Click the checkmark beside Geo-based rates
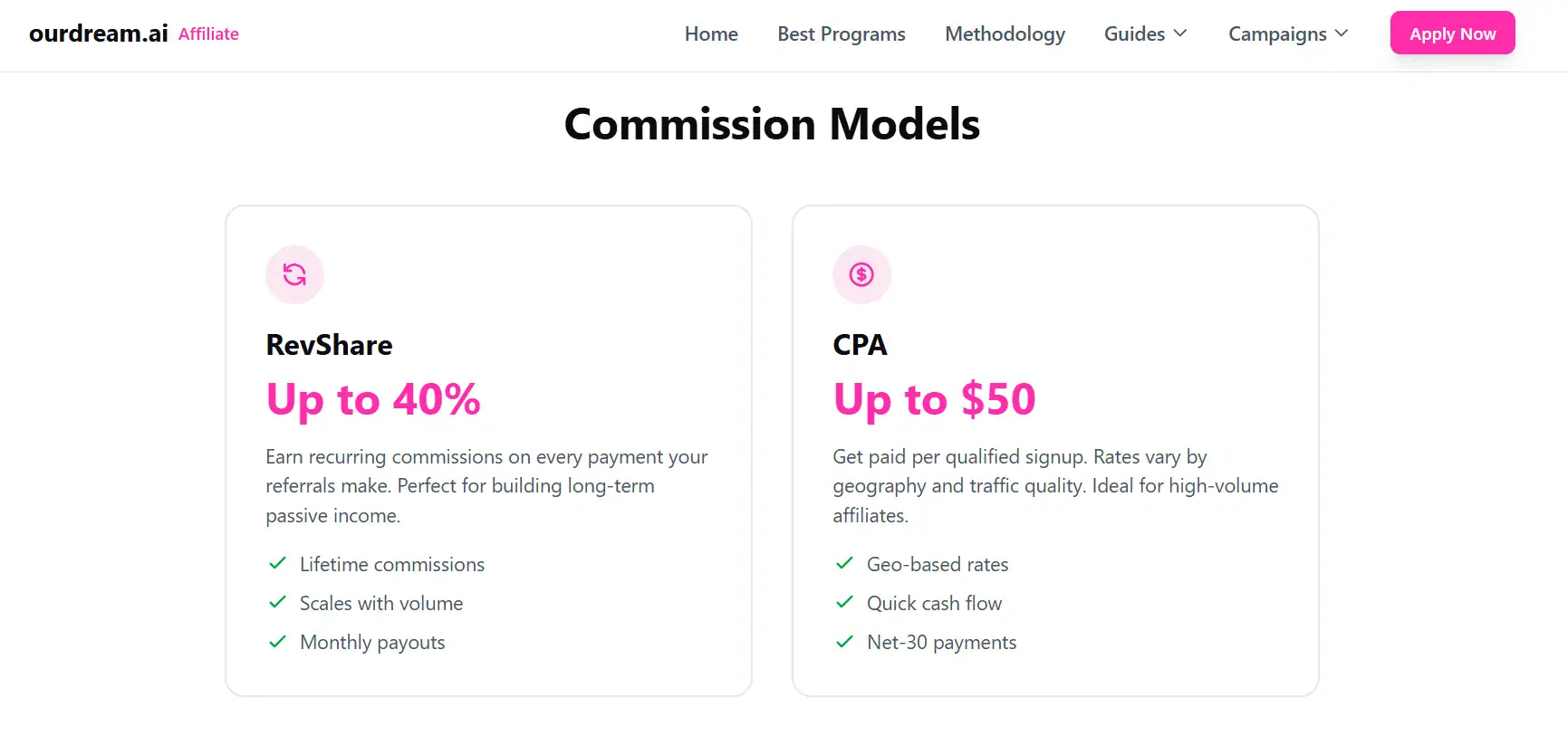 (844, 563)
